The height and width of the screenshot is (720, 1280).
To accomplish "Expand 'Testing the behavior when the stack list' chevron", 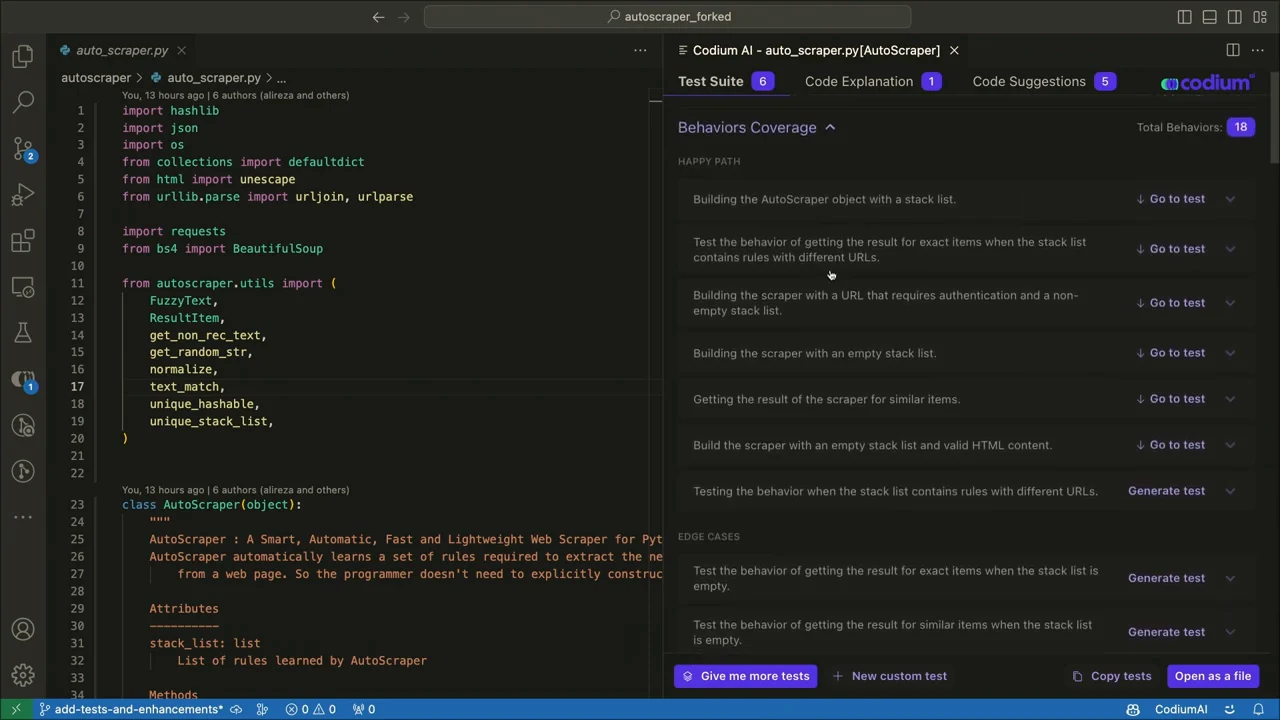I will tap(1230, 491).
